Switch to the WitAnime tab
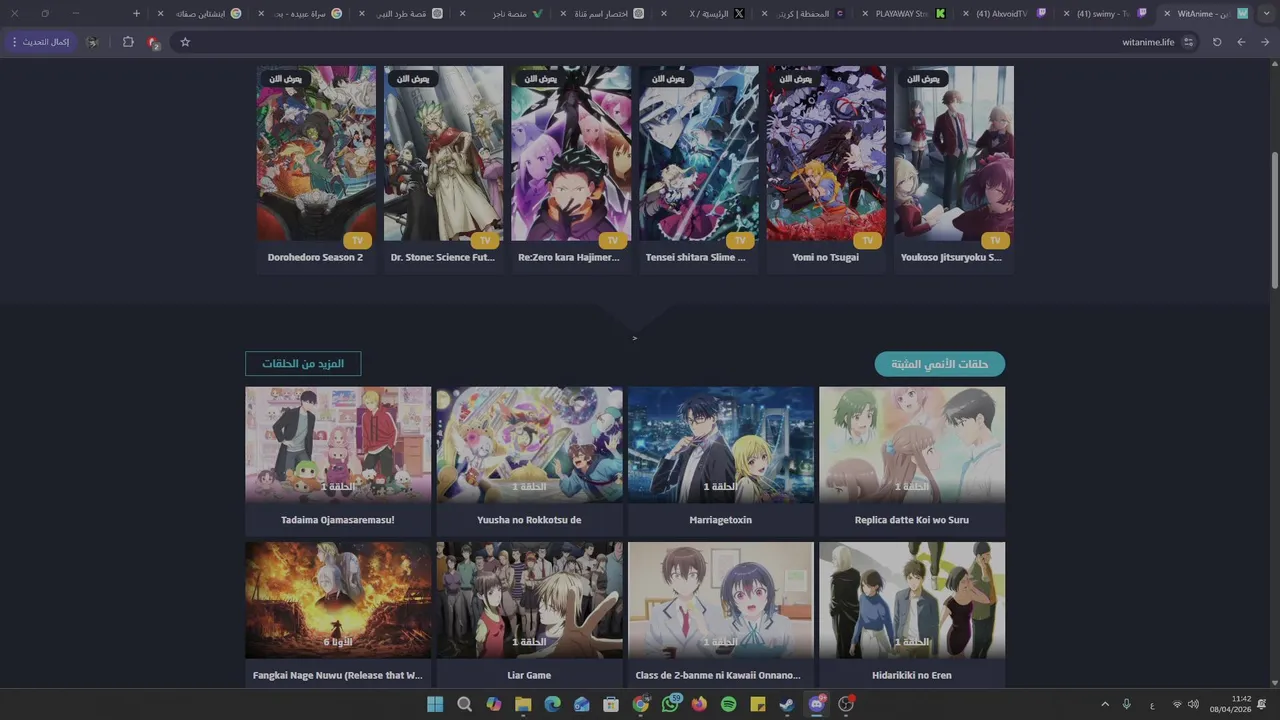This screenshot has width=1280, height=720. (1204, 13)
